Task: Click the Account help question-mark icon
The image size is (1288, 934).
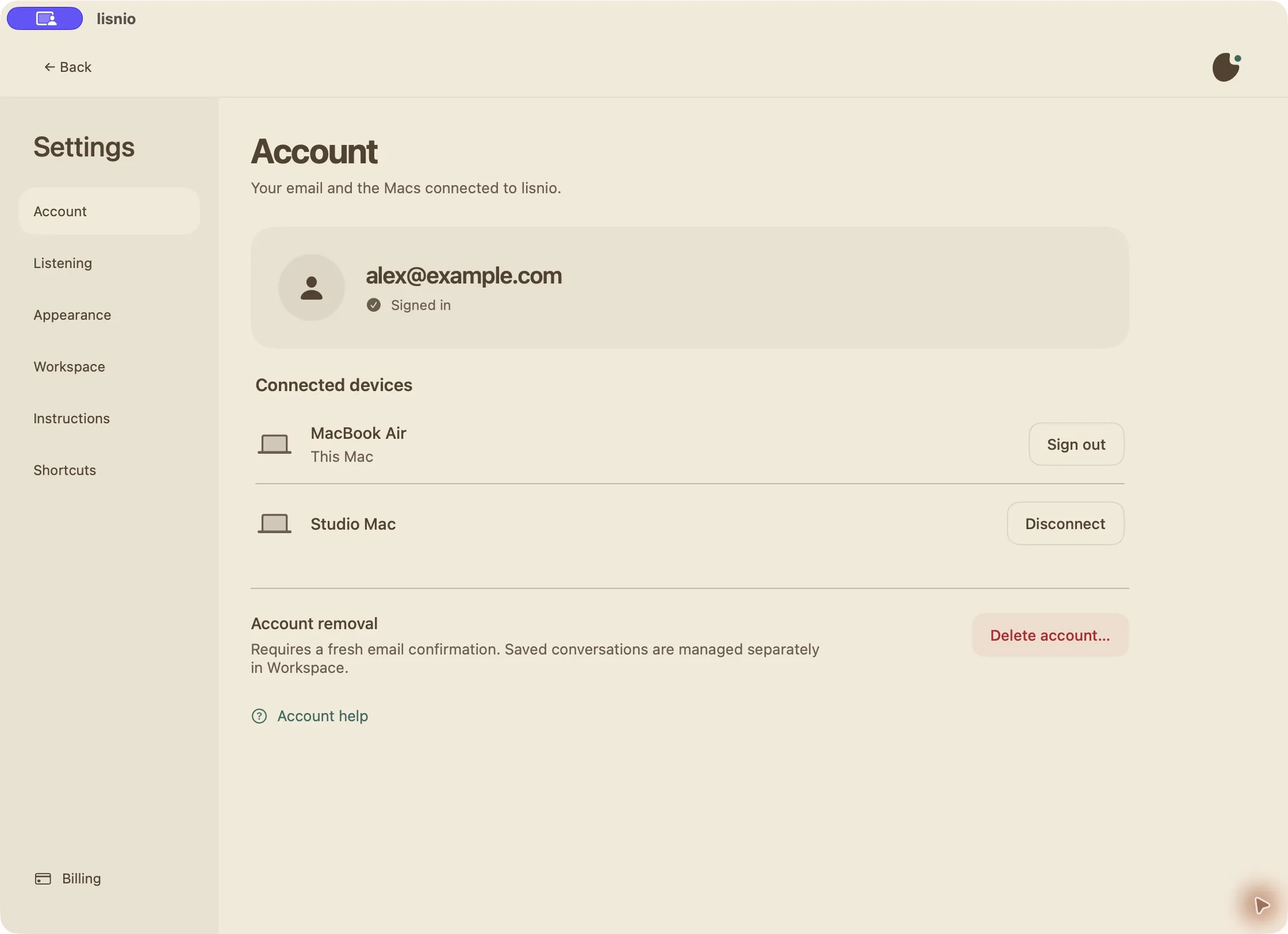Action: [259, 716]
